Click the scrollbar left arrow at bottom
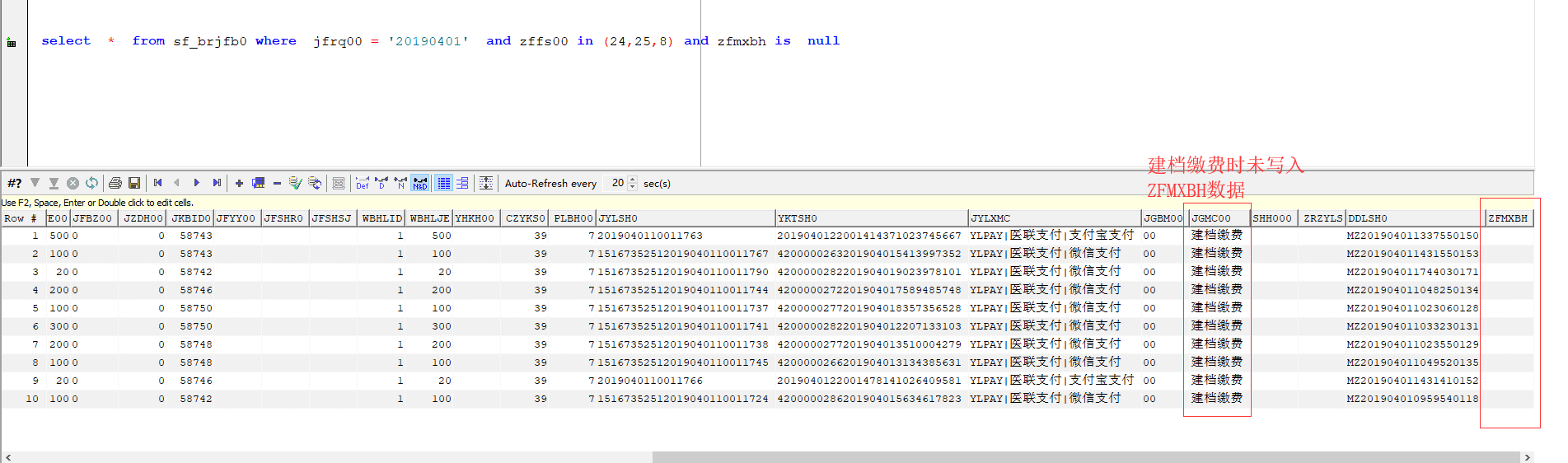 coord(8,457)
